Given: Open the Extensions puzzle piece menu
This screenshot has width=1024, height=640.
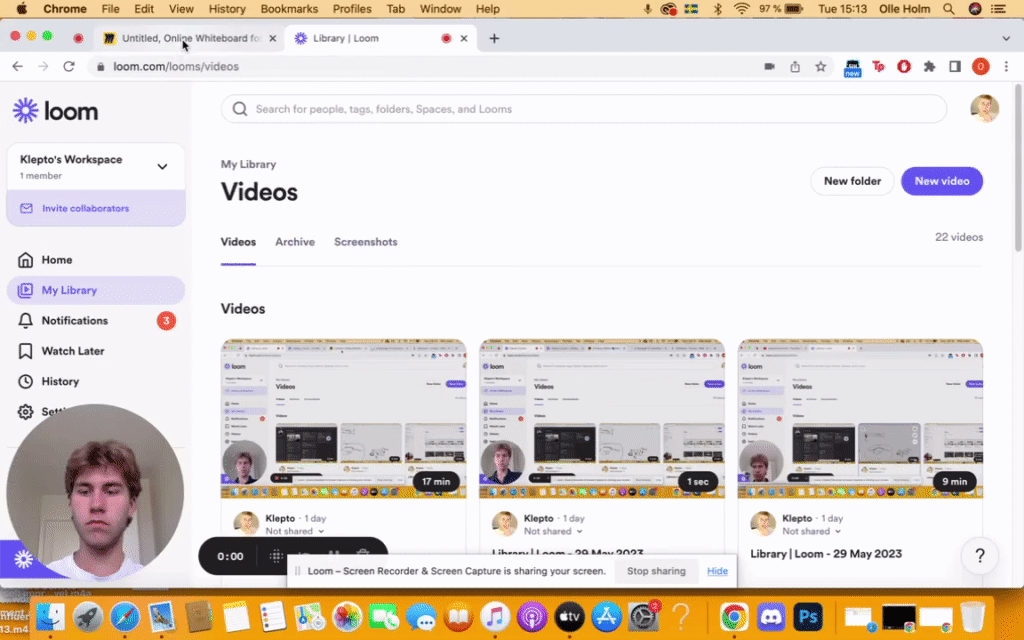Looking at the screenshot, I should coord(929,67).
